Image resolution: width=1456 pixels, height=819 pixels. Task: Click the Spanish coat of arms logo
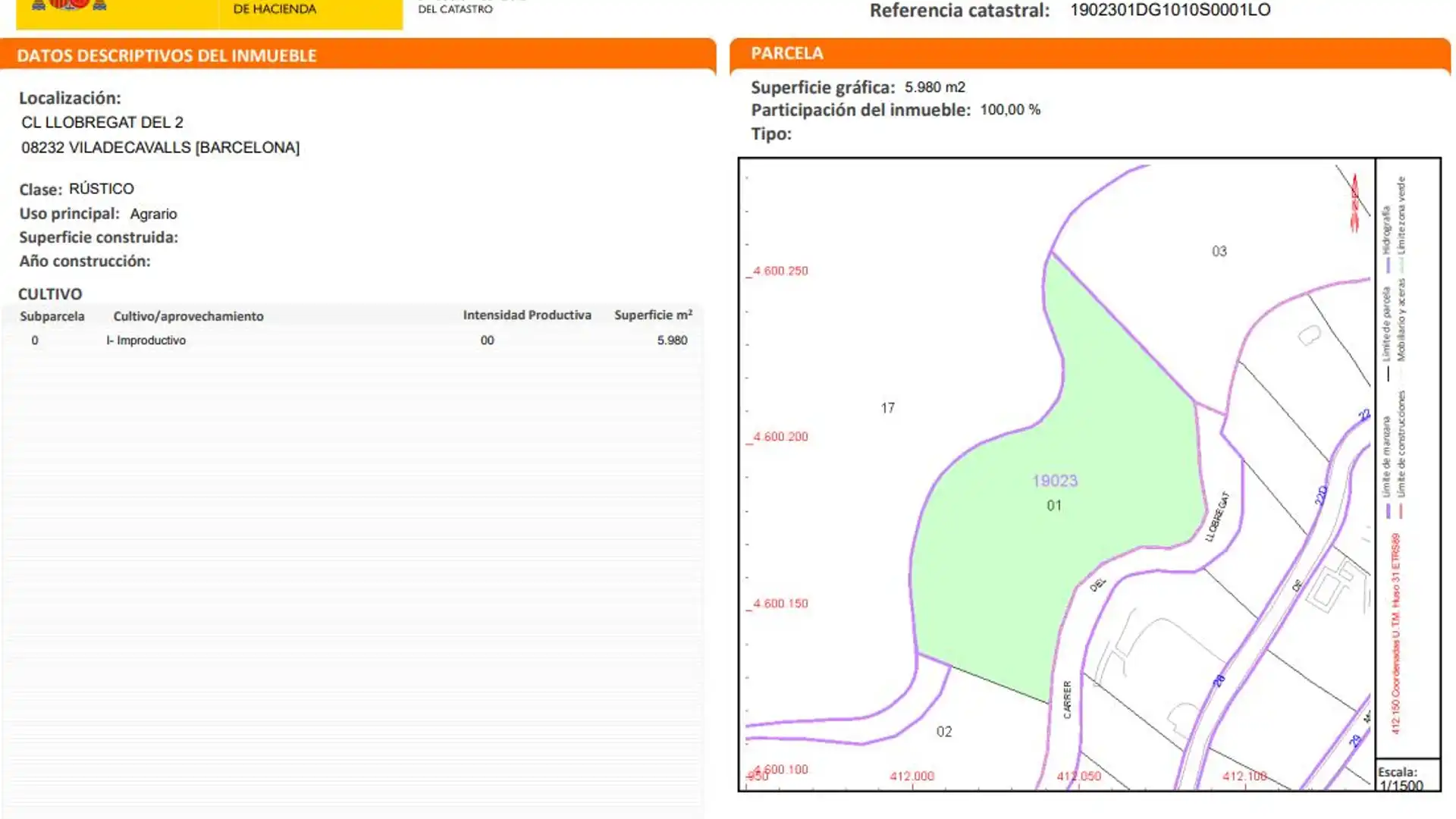(70, 5)
